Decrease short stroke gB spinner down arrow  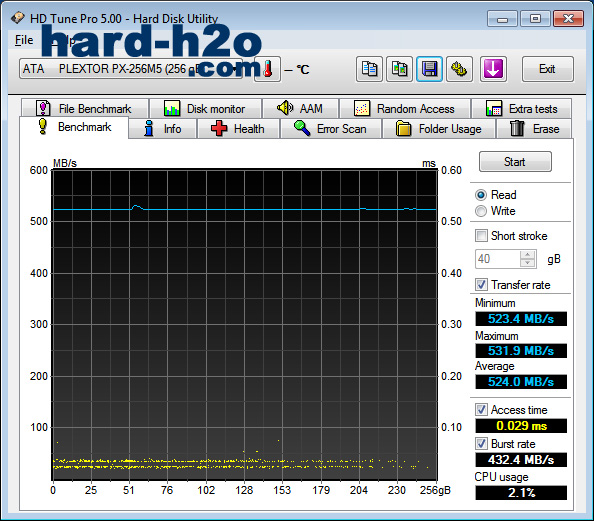coord(528,263)
